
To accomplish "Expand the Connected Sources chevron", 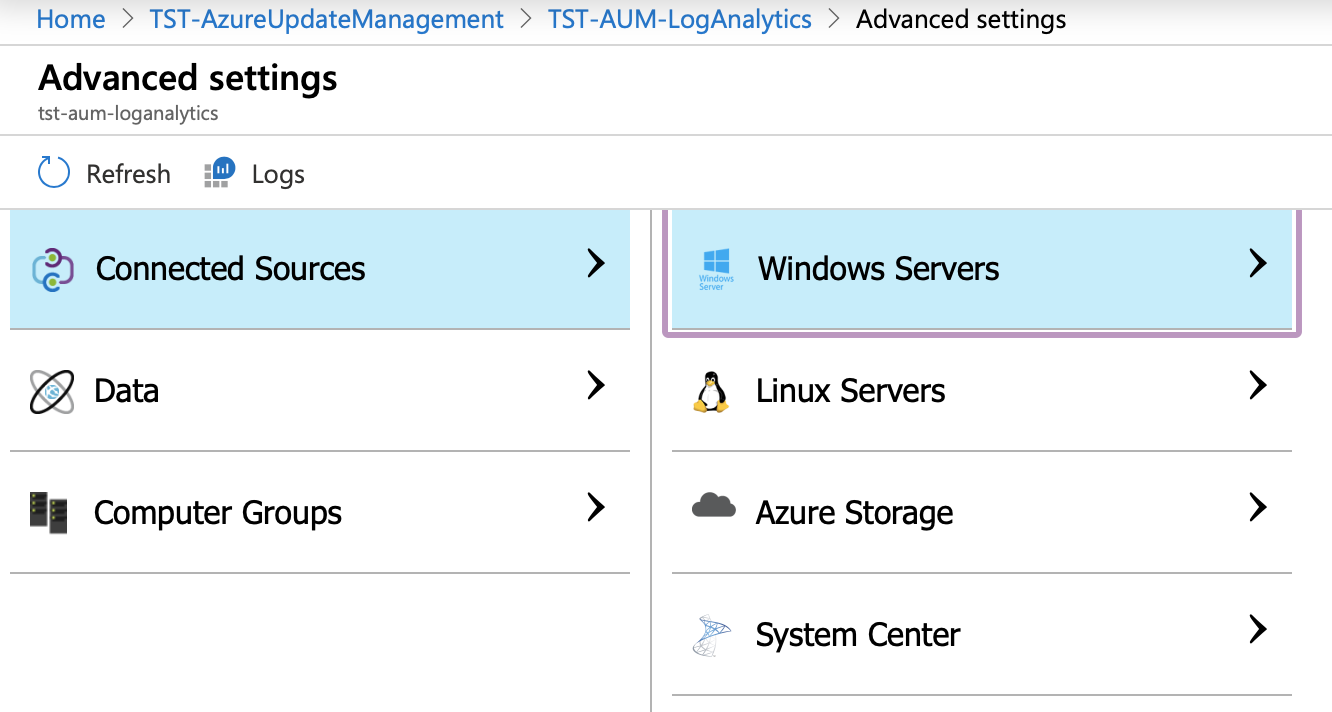I will tap(596, 263).
